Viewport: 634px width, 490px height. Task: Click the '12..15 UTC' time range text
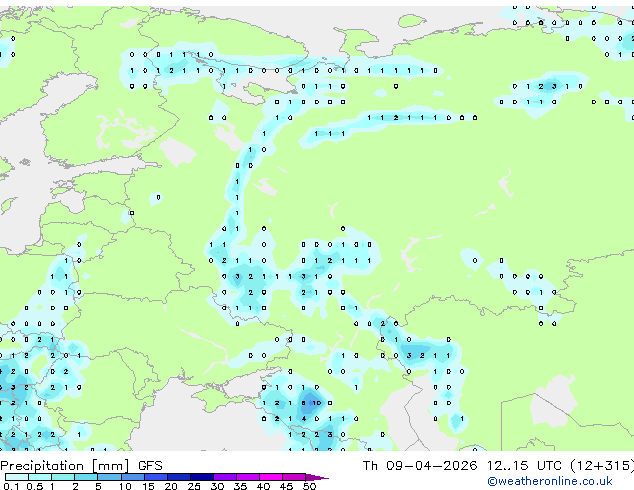coord(524,465)
